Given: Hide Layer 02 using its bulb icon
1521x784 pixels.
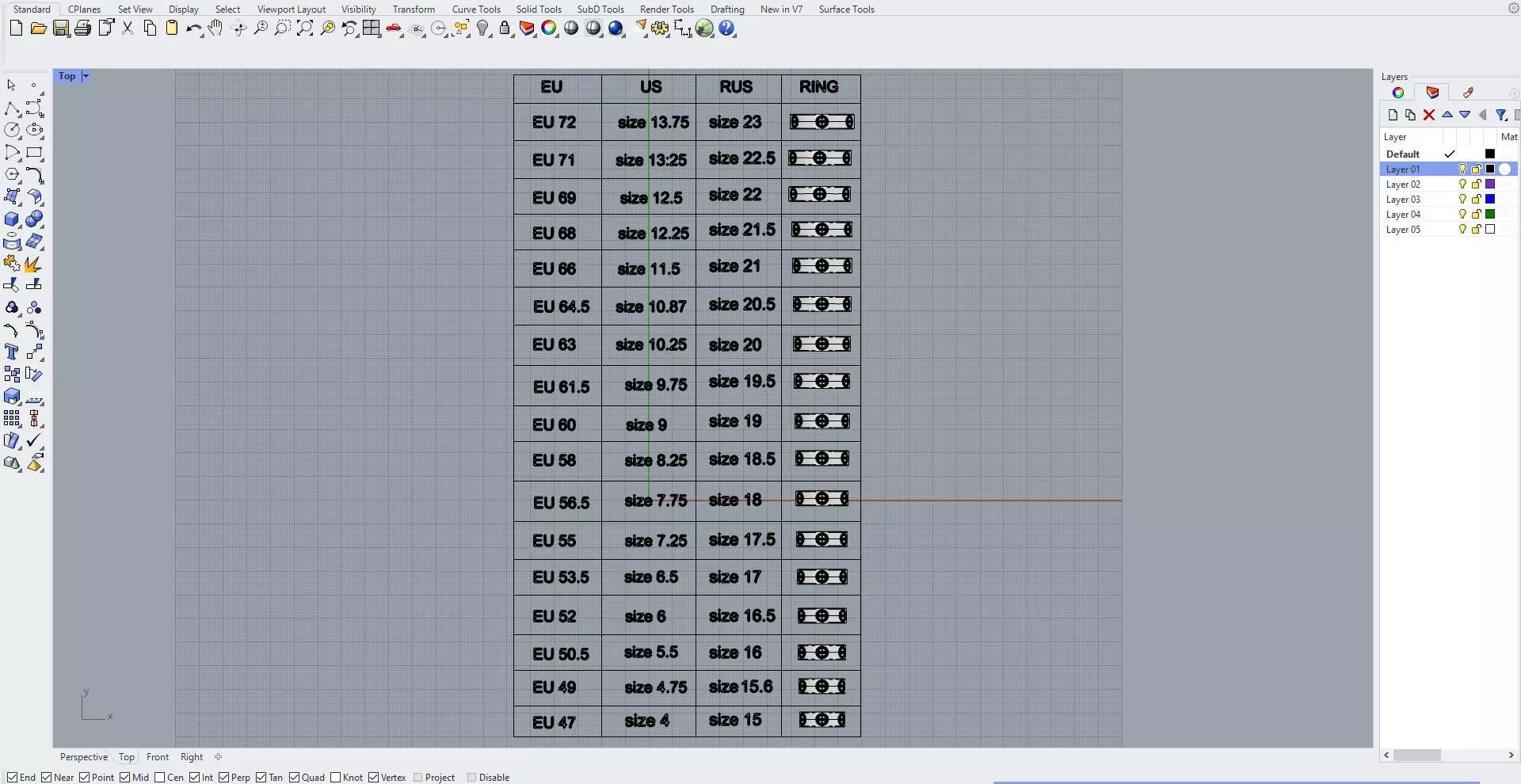Looking at the screenshot, I should pos(1462,185).
